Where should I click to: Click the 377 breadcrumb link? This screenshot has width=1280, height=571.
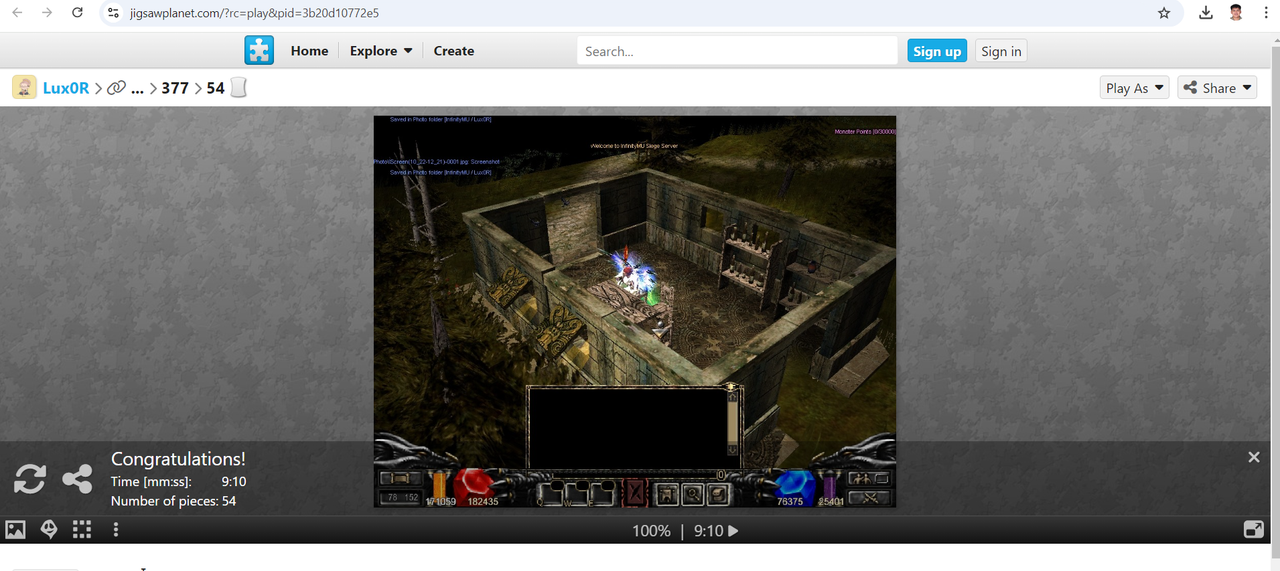[x=175, y=88]
